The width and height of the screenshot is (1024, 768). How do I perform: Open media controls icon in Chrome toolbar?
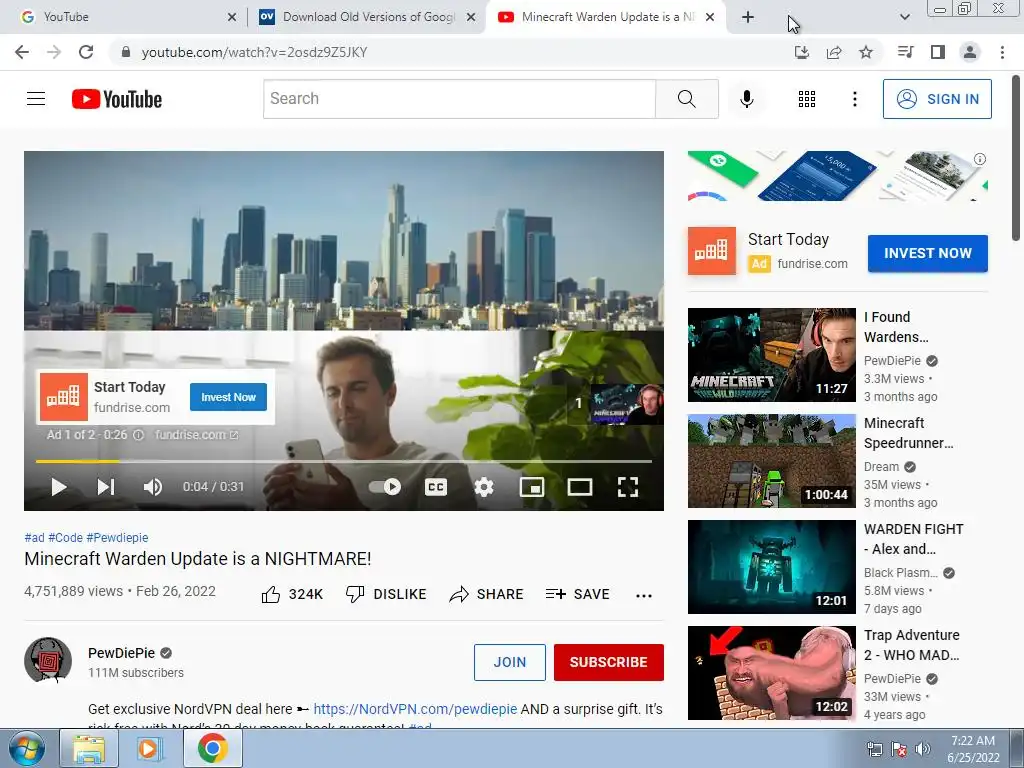point(905,52)
